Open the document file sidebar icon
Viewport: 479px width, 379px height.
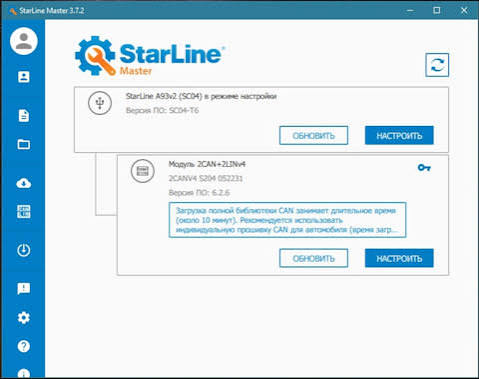pyautogui.click(x=24, y=116)
